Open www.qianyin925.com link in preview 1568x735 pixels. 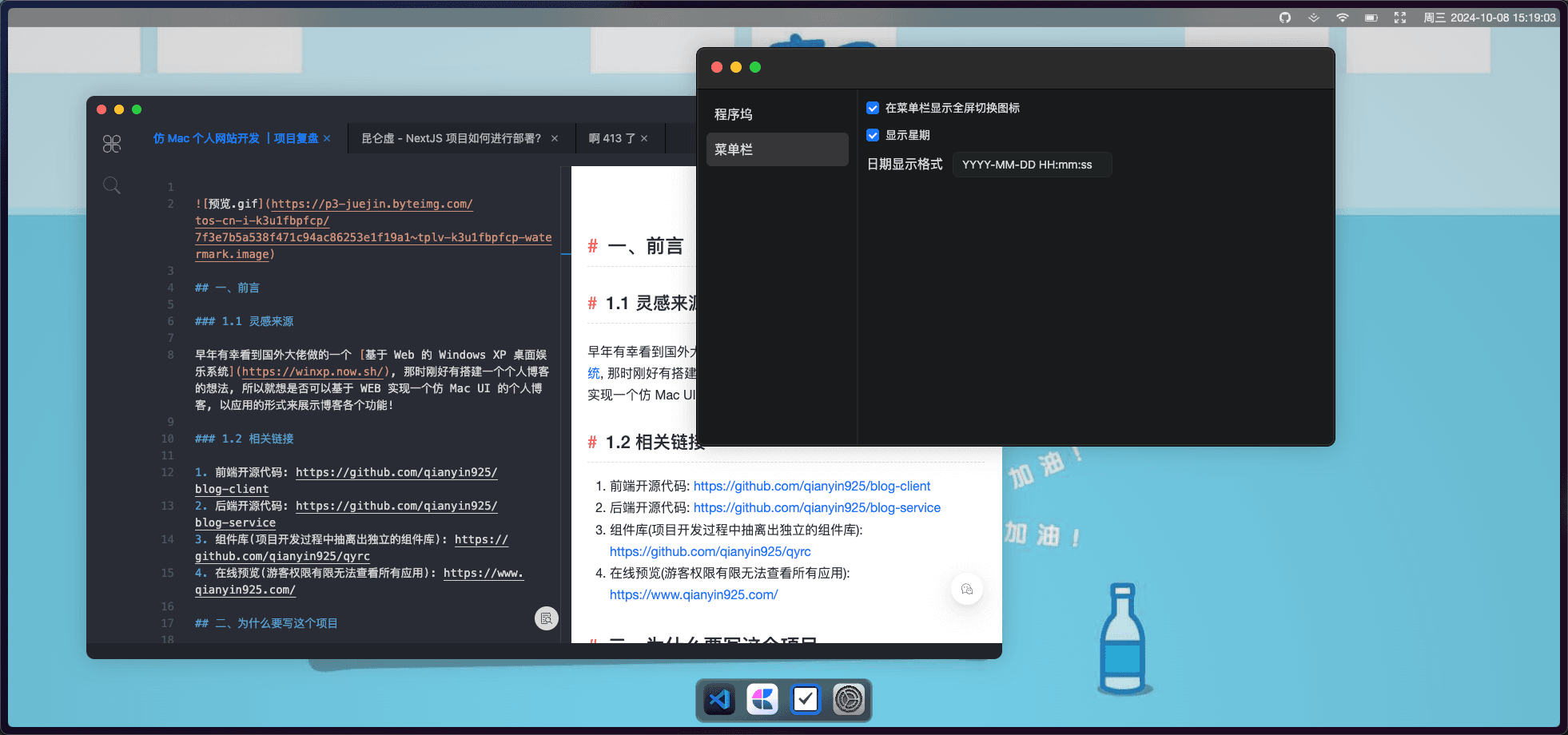(694, 594)
